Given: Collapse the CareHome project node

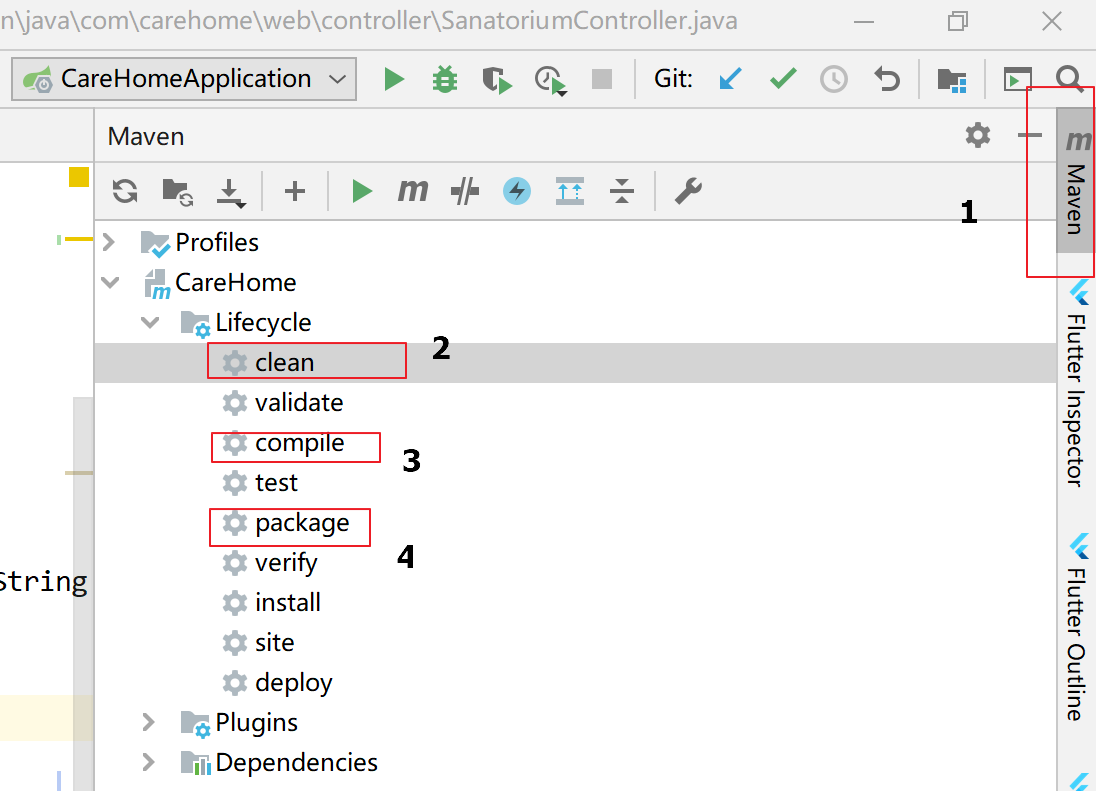Looking at the screenshot, I should 110,282.
